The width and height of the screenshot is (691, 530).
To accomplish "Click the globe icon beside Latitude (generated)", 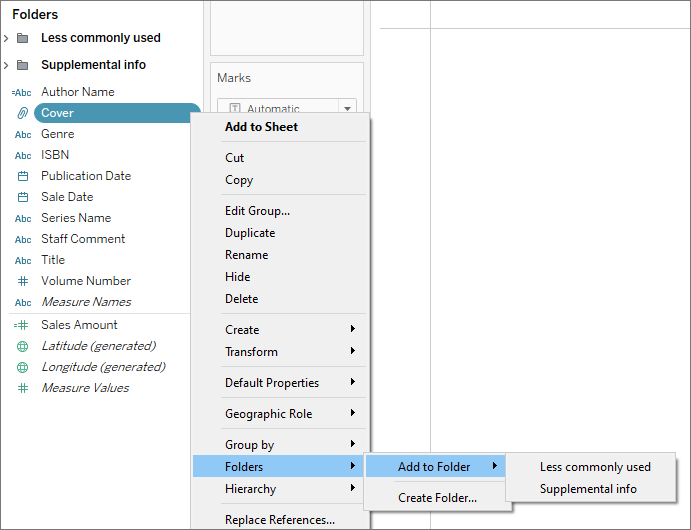I will [x=22, y=346].
